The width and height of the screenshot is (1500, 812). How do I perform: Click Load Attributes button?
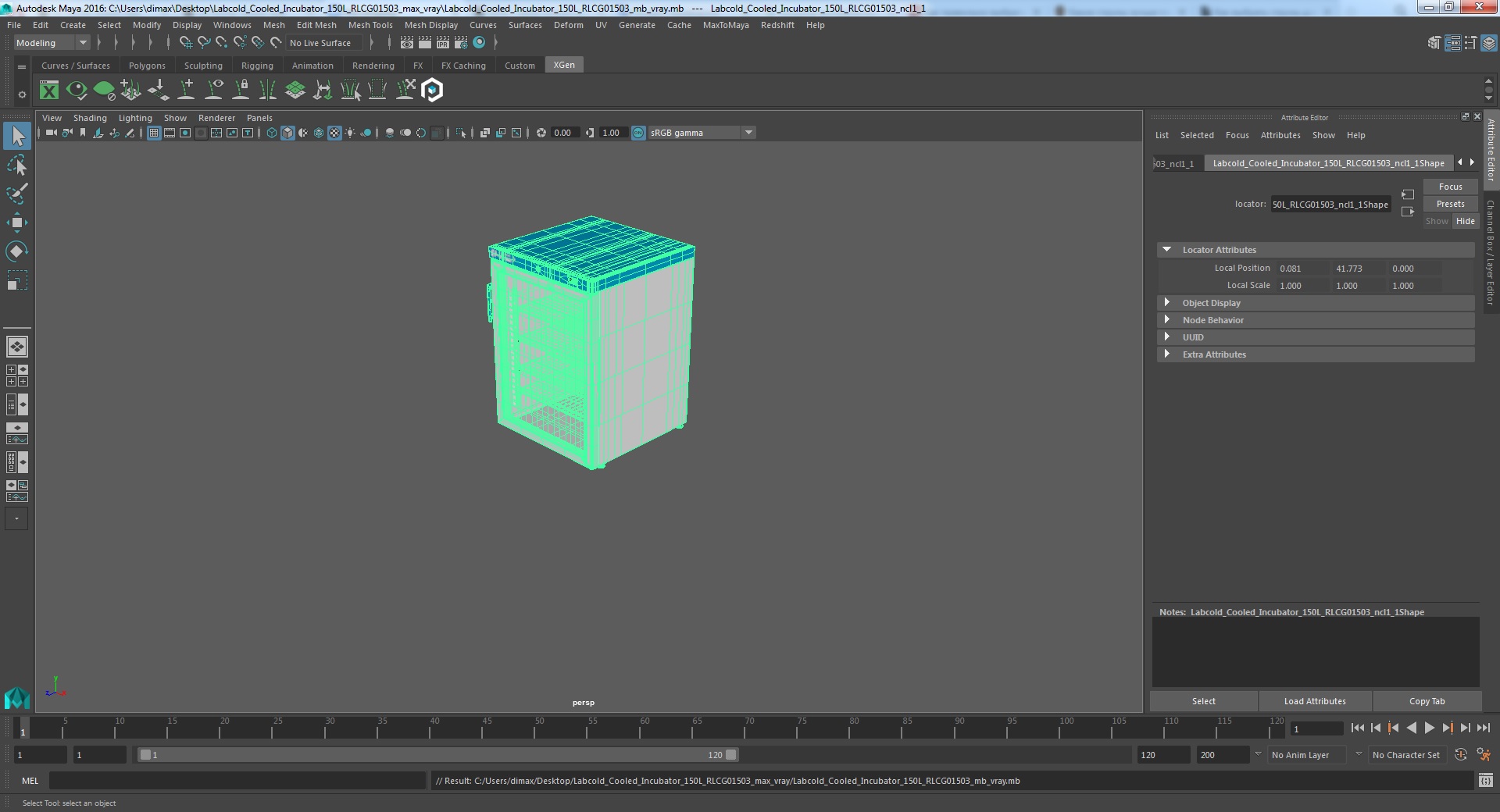pos(1315,701)
